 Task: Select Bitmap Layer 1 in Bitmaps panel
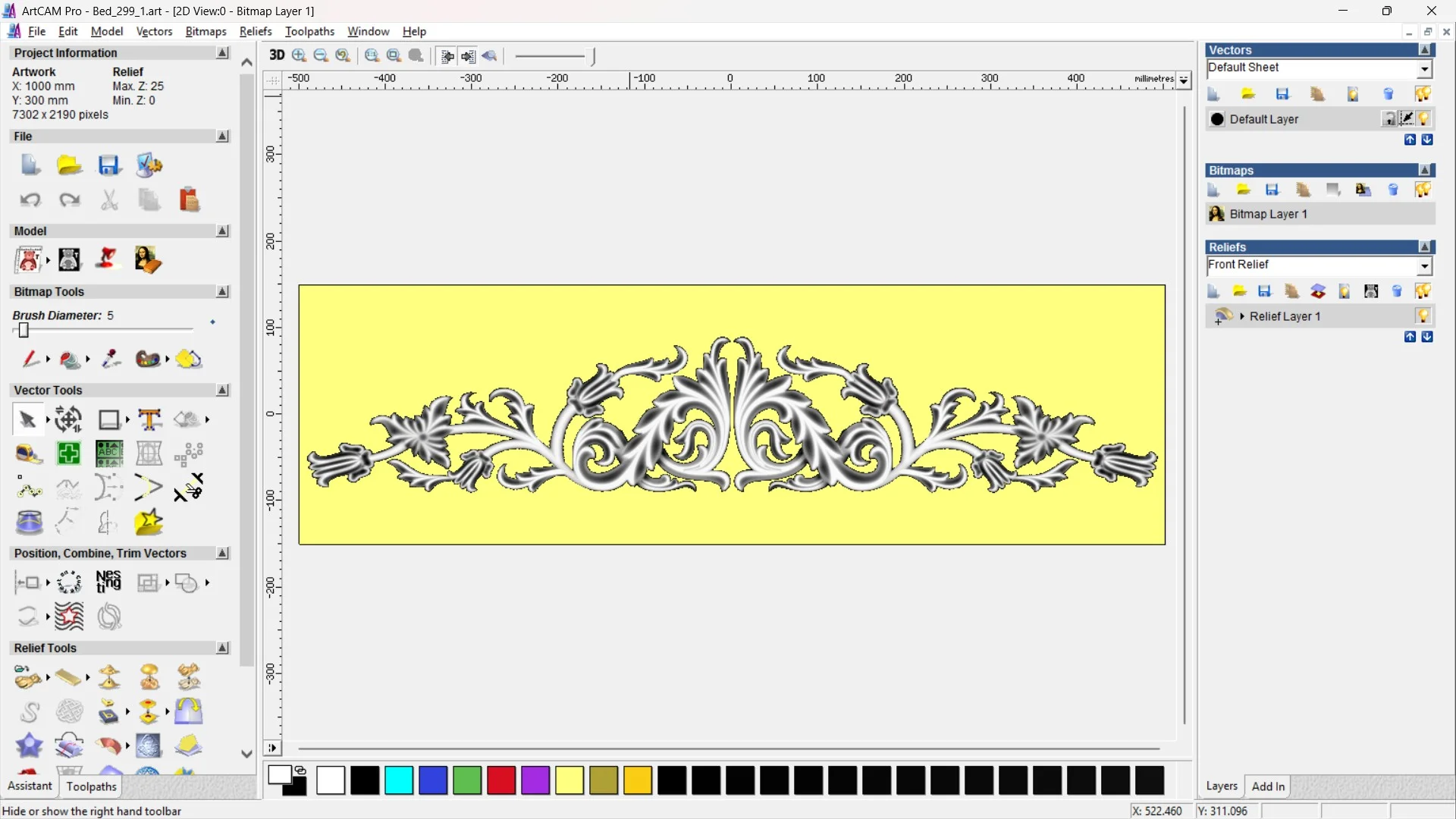click(x=1268, y=214)
